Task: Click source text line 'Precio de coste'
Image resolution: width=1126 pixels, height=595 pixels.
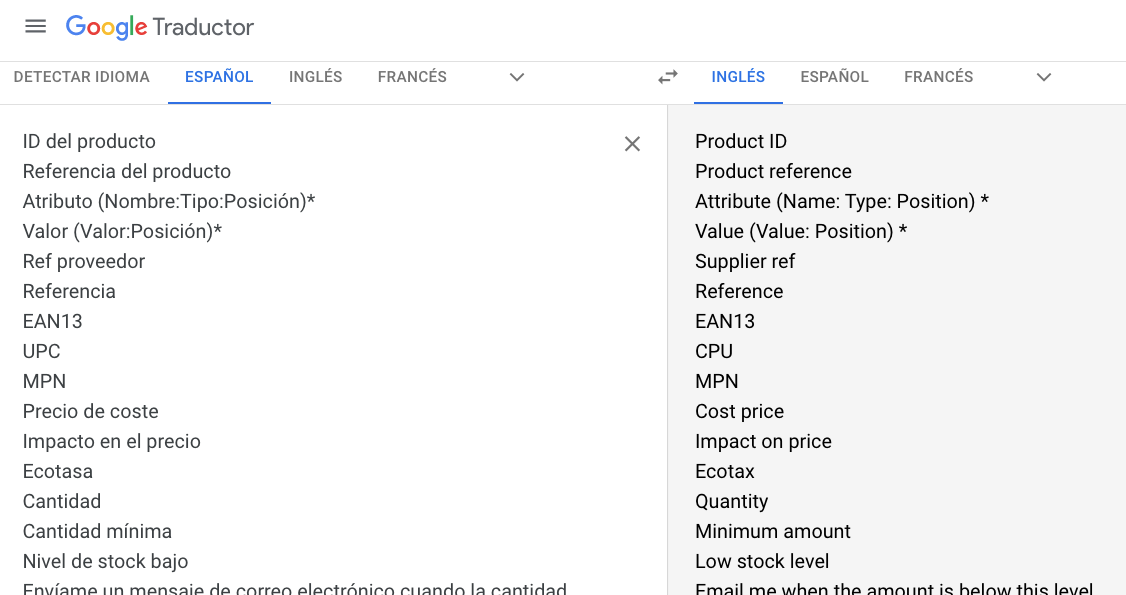Action: pos(91,411)
